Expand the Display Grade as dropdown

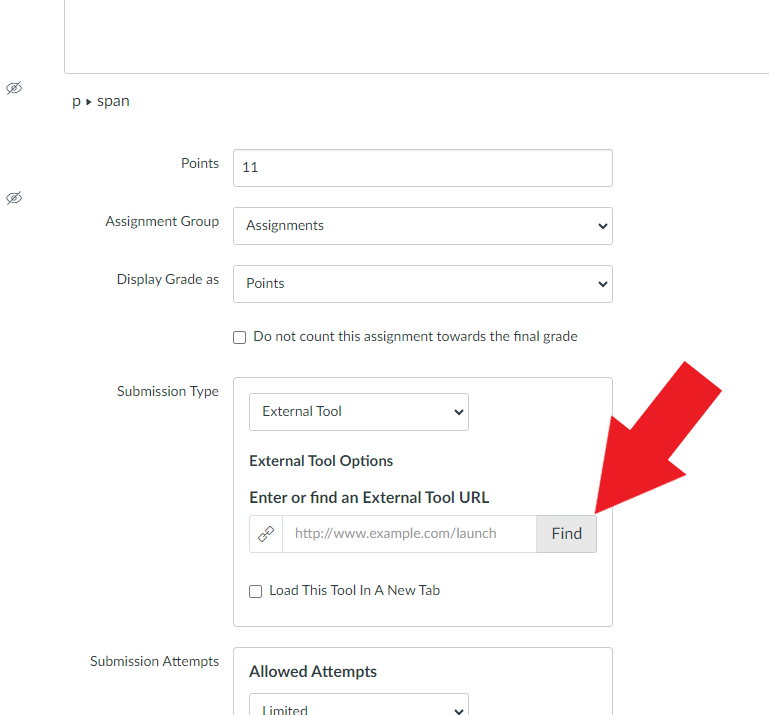422,284
